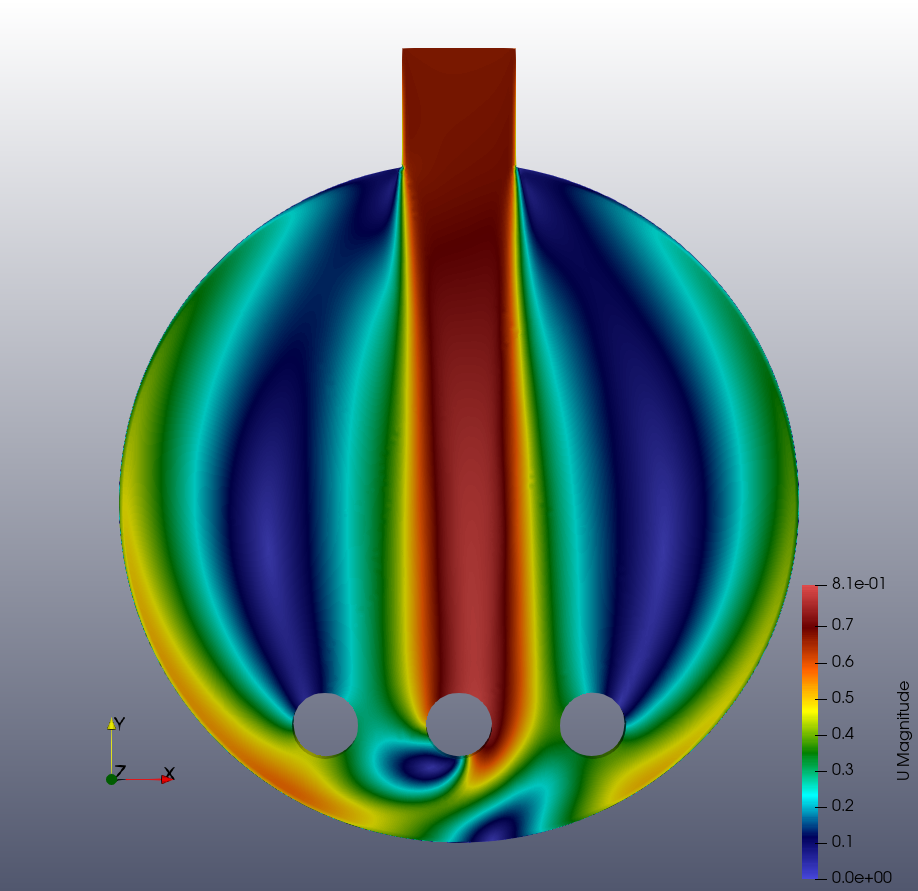
Task: Select the 0.3 legend tick label
Action: tap(842, 769)
